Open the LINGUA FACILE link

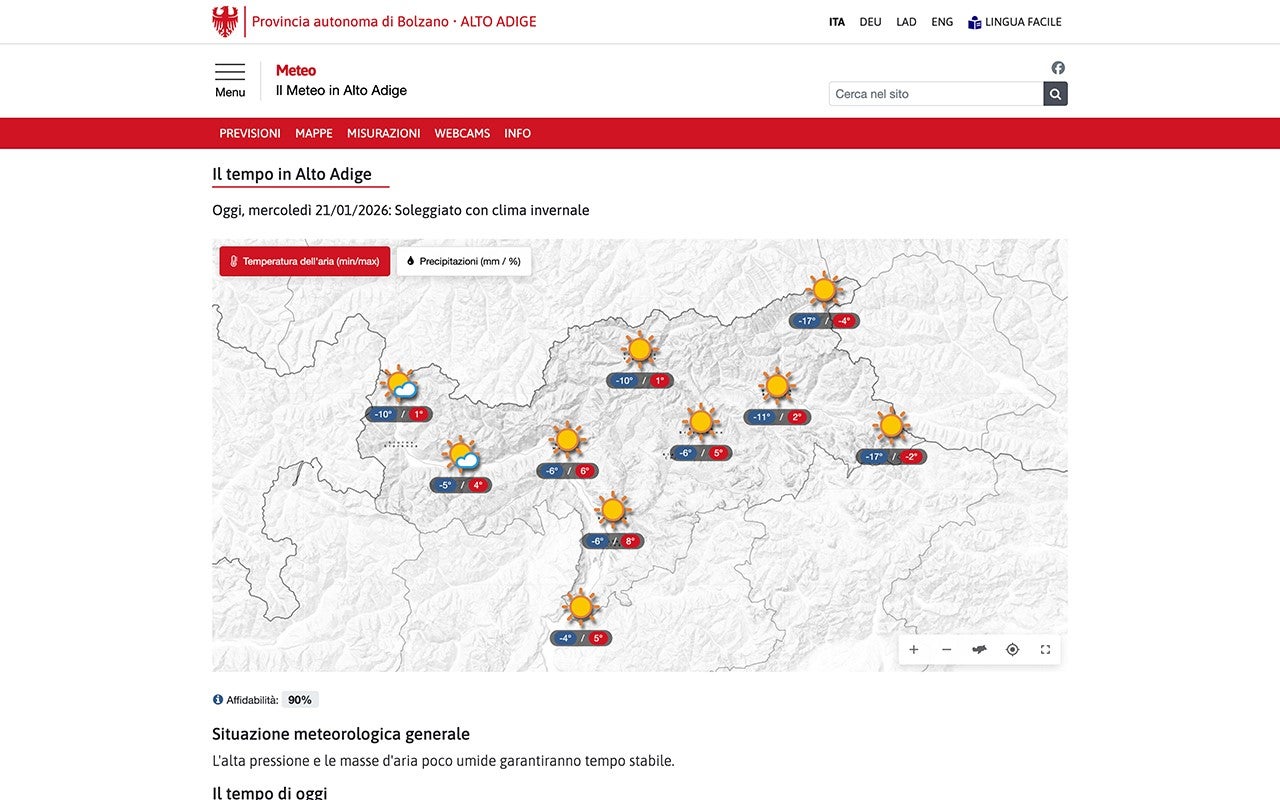tap(1014, 22)
